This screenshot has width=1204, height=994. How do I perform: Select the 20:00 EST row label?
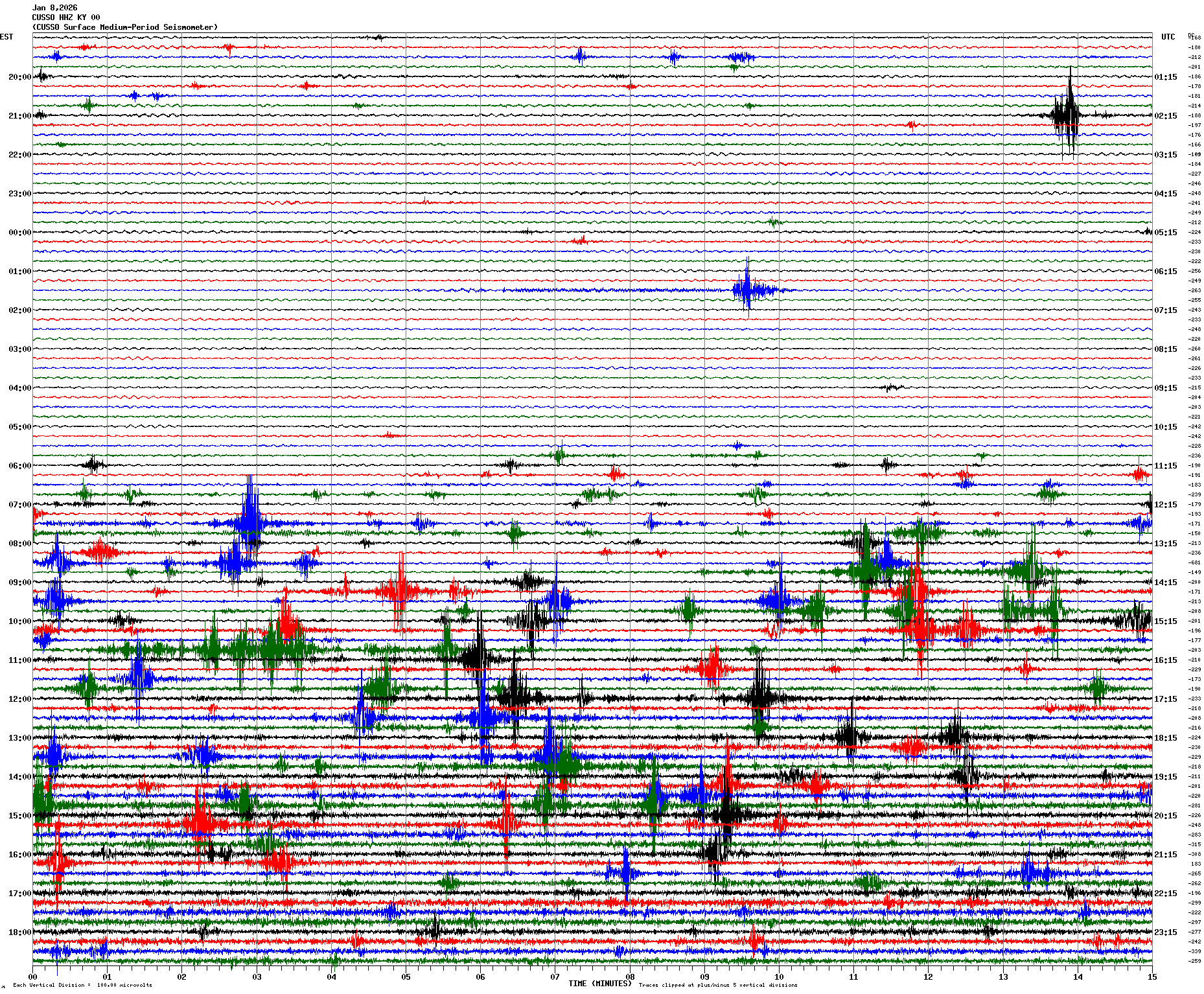click(19, 77)
